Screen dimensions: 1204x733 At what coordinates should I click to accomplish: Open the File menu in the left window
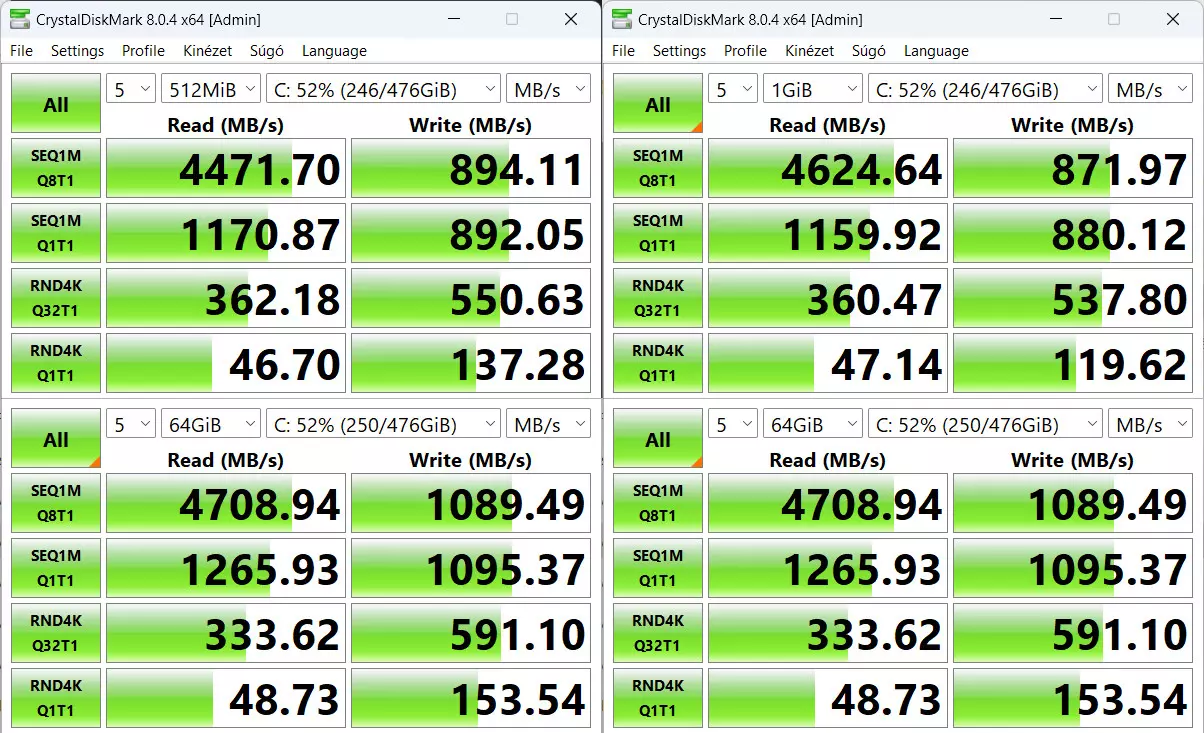[x=21, y=51]
